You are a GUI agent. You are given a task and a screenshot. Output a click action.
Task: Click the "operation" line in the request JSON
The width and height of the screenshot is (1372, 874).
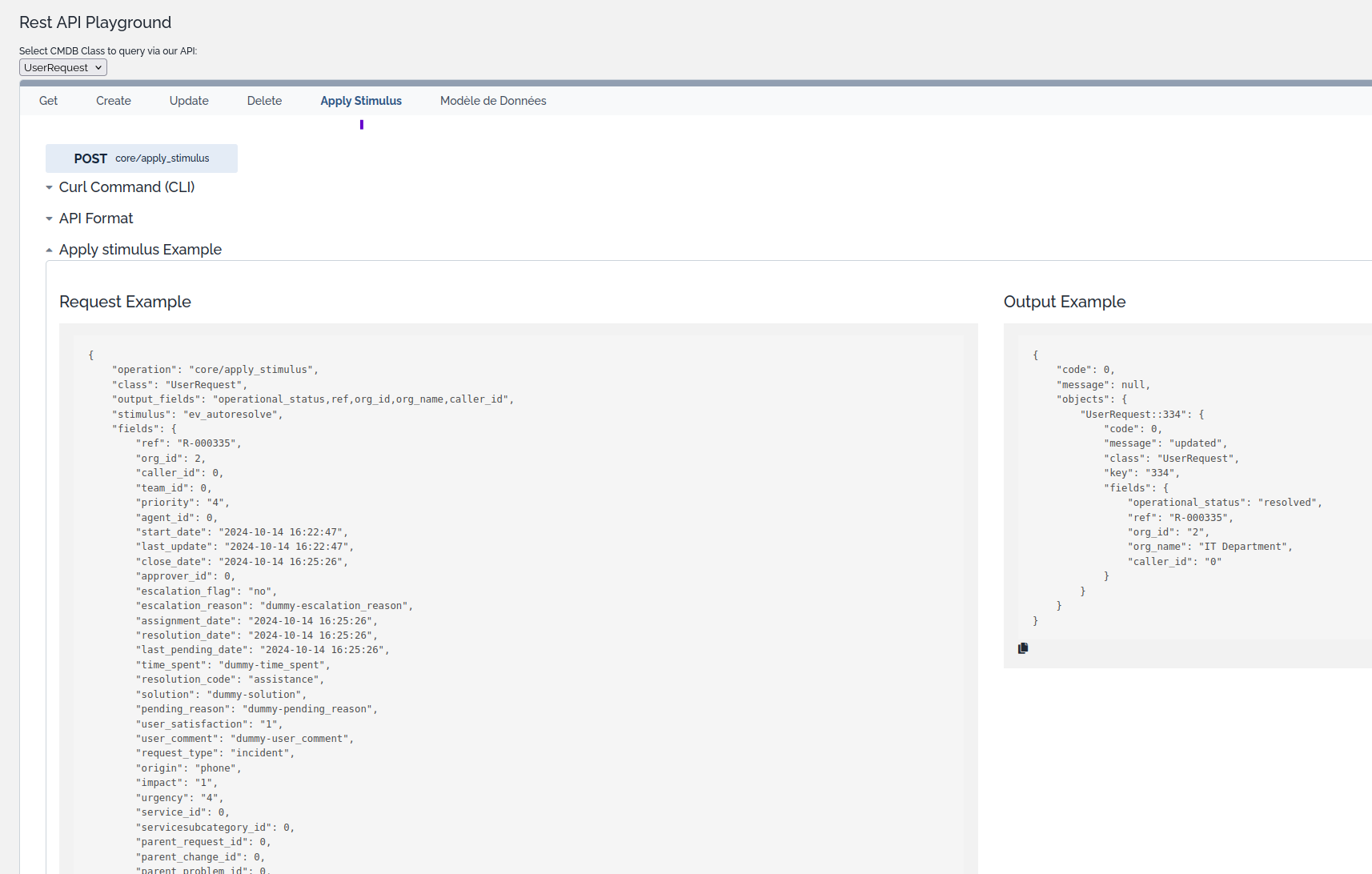[x=215, y=370]
